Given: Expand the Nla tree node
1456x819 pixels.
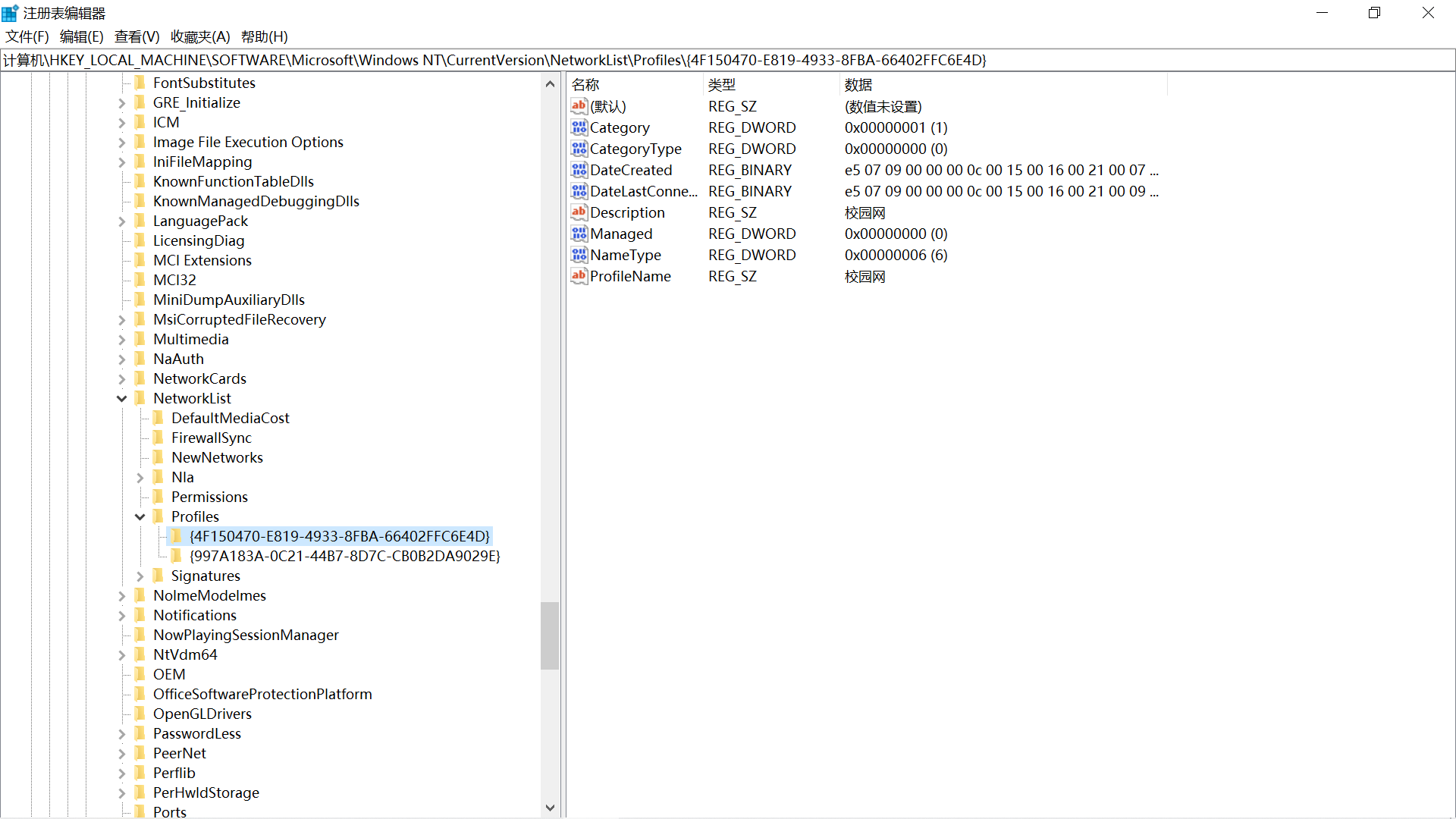Looking at the screenshot, I should (x=140, y=478).
